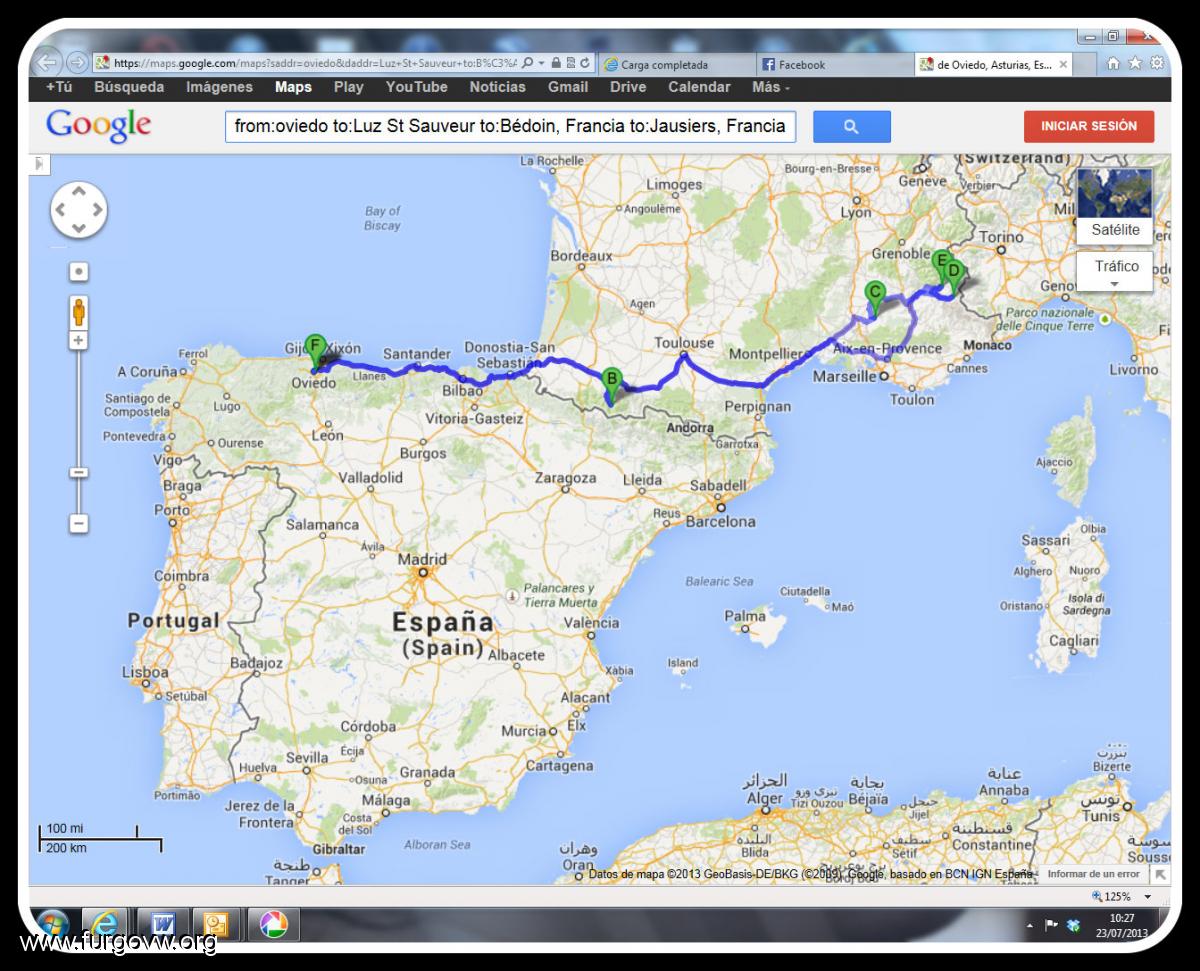Open YouTube in the Google bar
The width and height of the screenshot is (1200, 971).
click(417, 87)
